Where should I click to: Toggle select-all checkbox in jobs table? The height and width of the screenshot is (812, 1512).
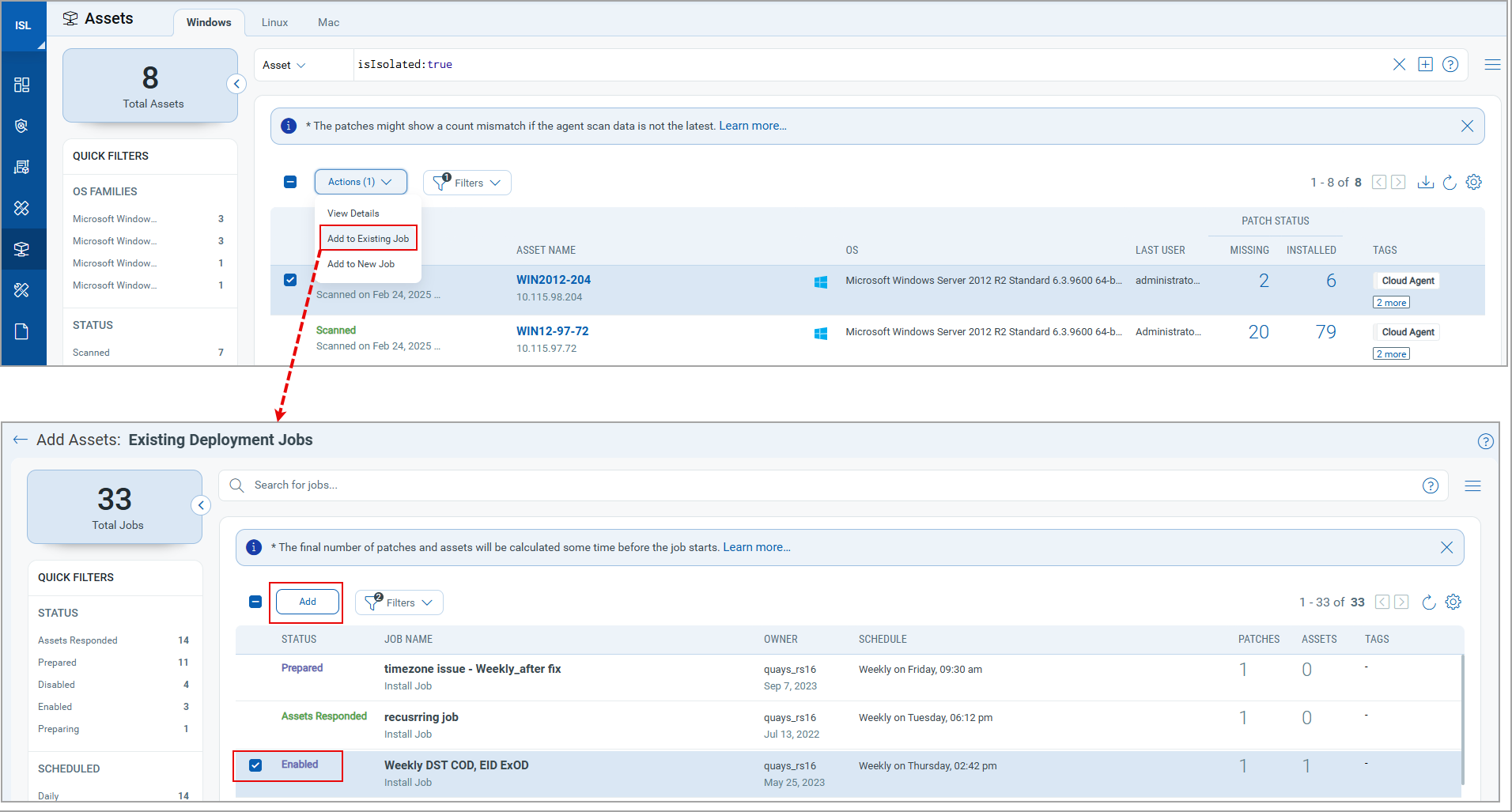(255, 602)
